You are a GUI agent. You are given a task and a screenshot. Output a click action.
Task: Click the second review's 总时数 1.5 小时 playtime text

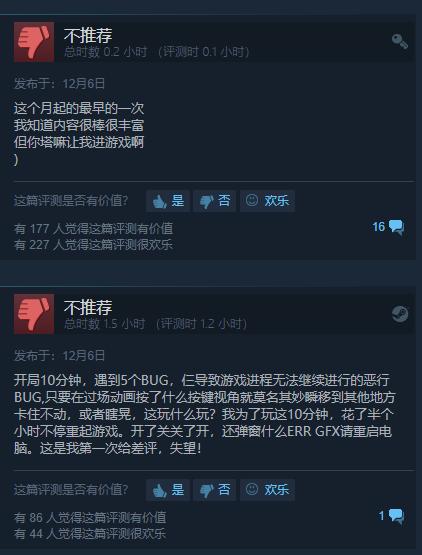tap(105, 324)
